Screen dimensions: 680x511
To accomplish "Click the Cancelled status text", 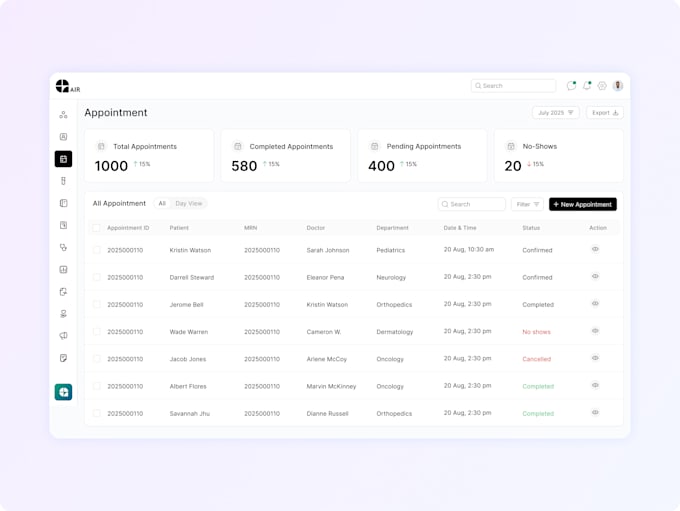I will (x=537, y=359).
